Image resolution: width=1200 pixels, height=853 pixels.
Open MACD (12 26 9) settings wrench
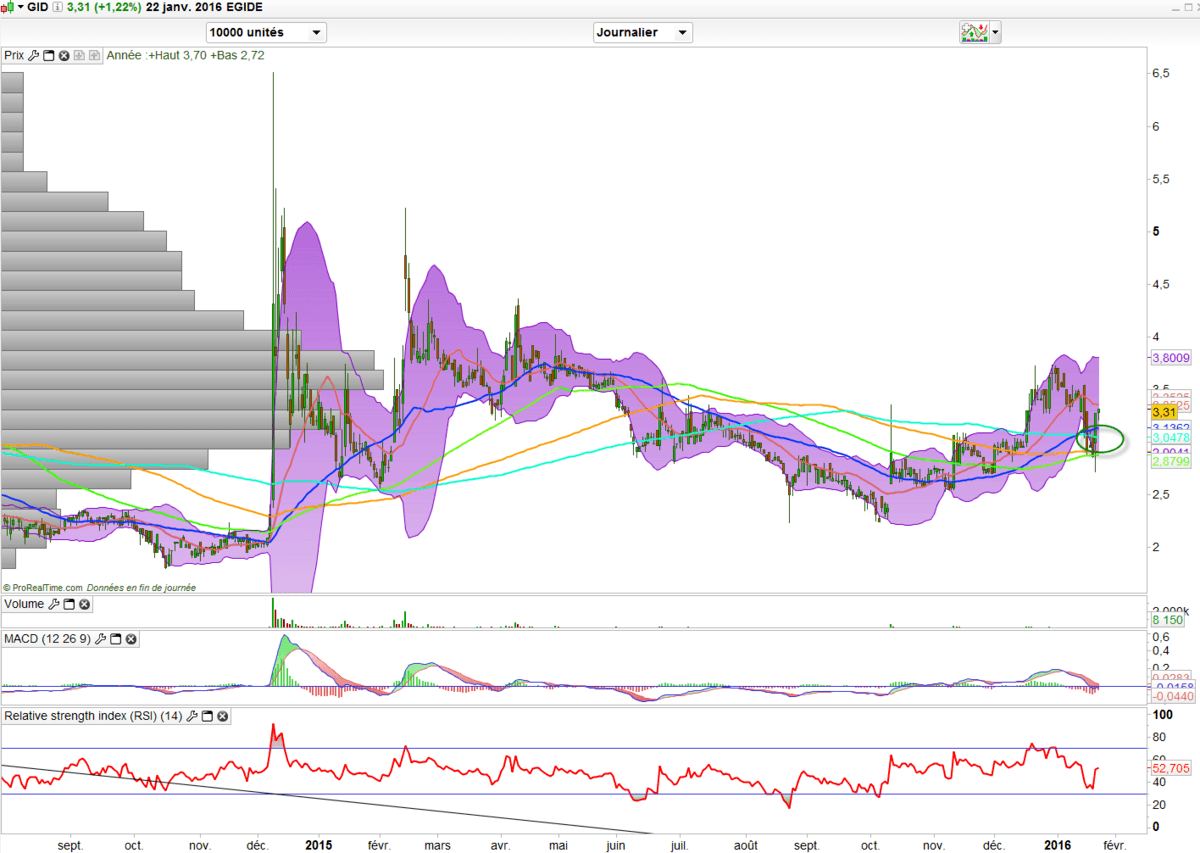coord(100,639)
